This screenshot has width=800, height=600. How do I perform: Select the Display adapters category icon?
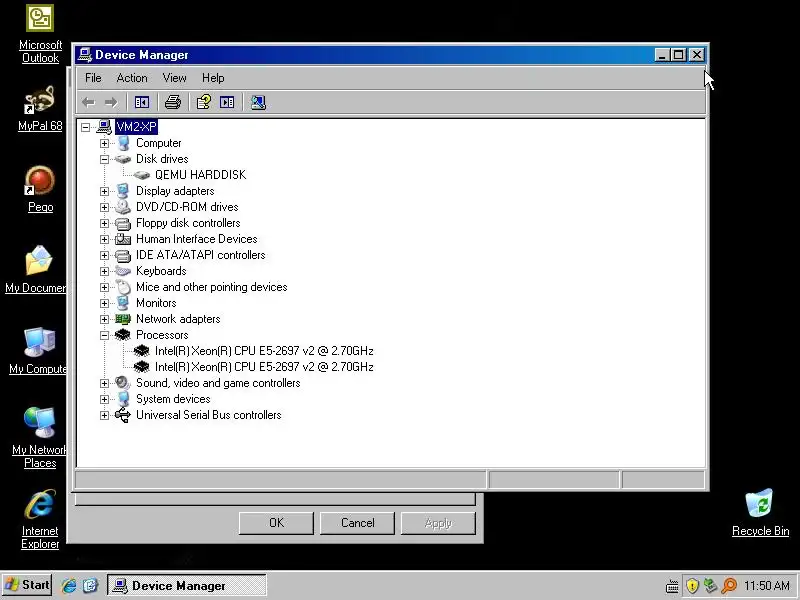pos(122,191)
